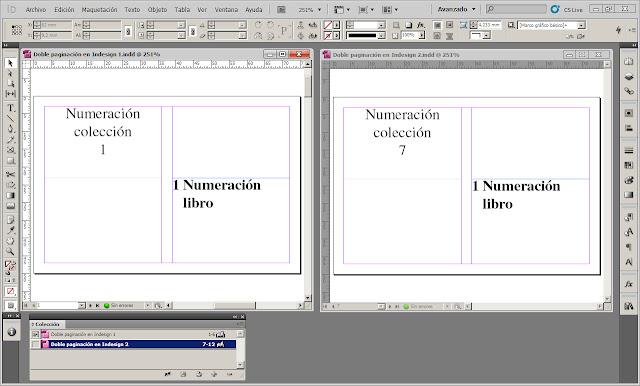Viewport: 640px width, 386px height.
Task: Toggle style source box for Indesign 1
Action: (36, 334)
